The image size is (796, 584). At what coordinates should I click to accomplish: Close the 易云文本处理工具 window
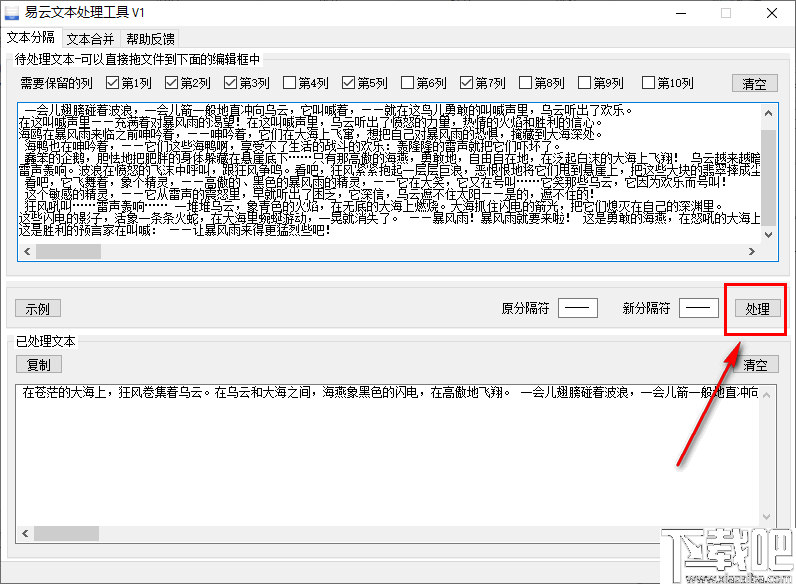click(x=772, y=13)
